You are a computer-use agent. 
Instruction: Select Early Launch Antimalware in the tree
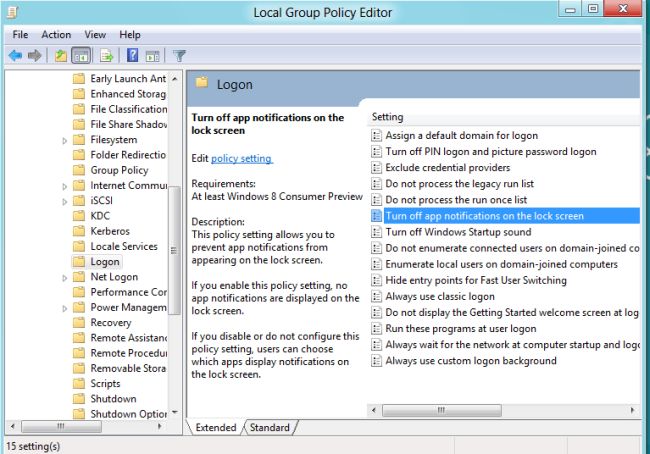128,78
